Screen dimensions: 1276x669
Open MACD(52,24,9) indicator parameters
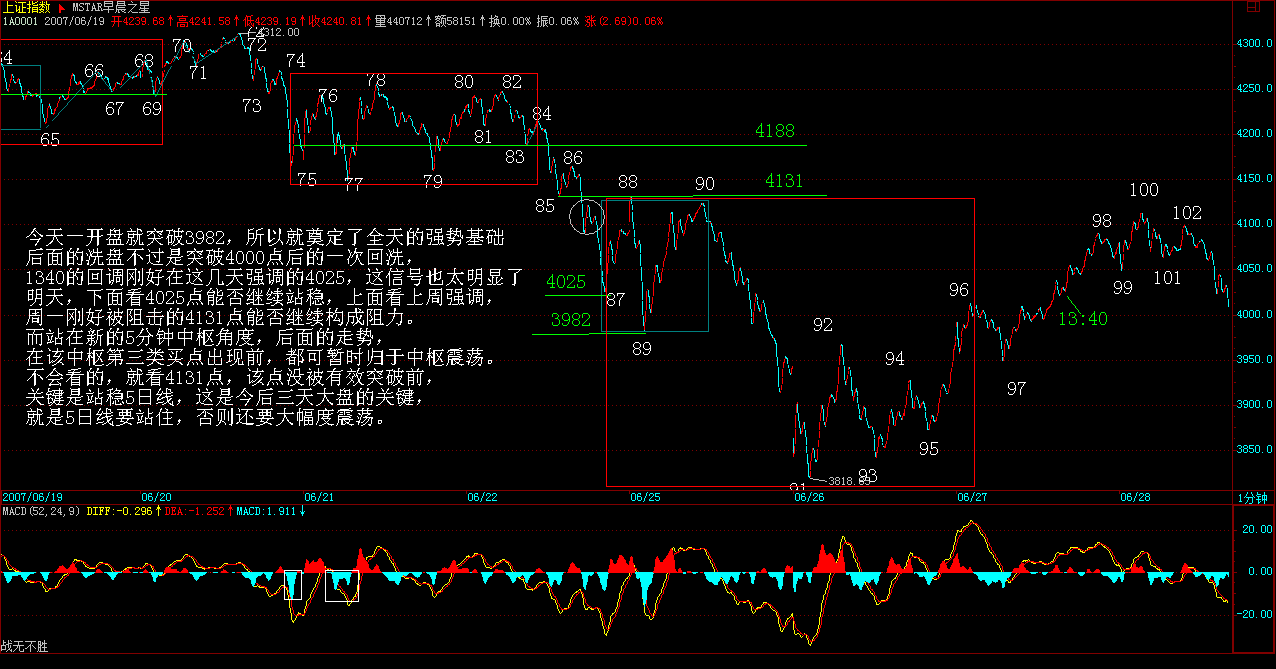click(42, 512)
